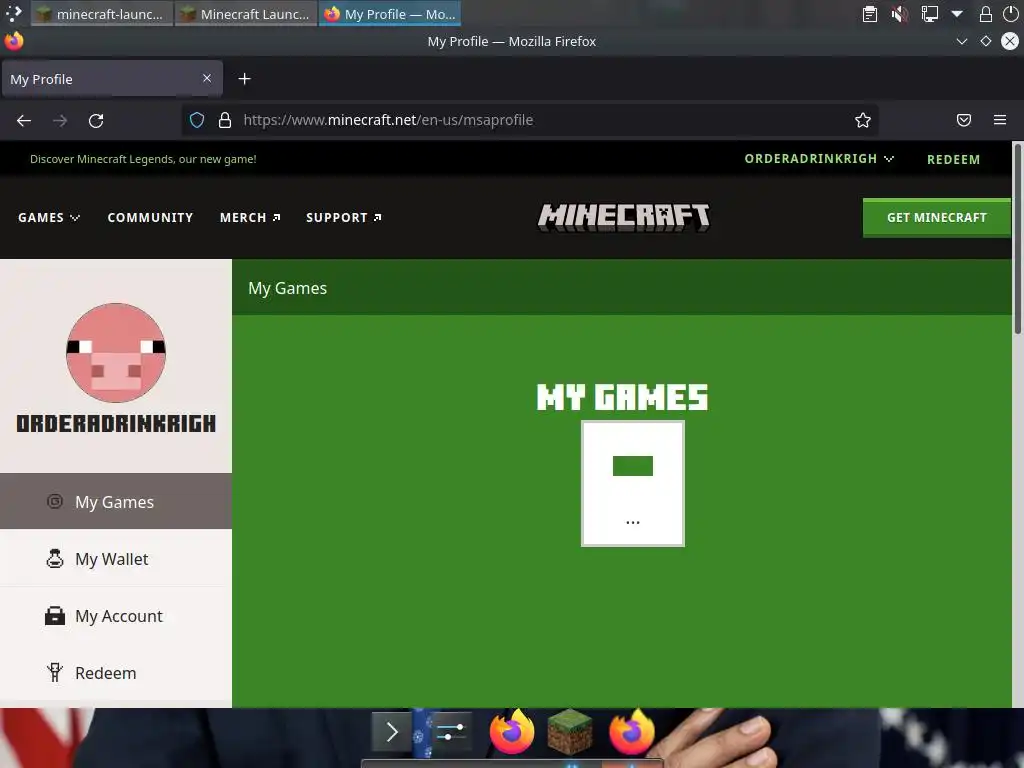Launch the right Firefox icon in the dock
Image resolution: width=1024 pixels, height=768 pixels.
632,731
